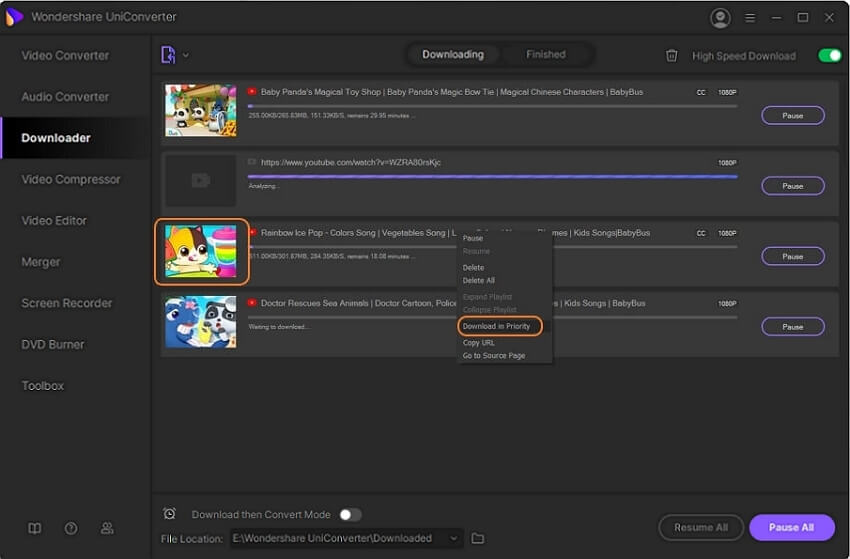
Task: Click the Baby Panda download progress bar
Action: (x=492, y=105)
